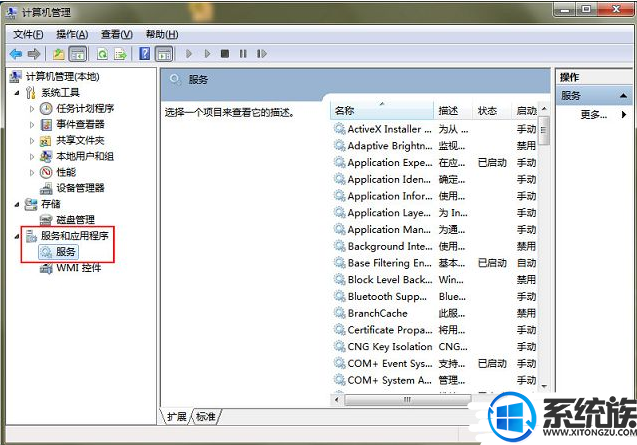Click the Pause service icon
The image size is (637, 445).
click(243, 54)
